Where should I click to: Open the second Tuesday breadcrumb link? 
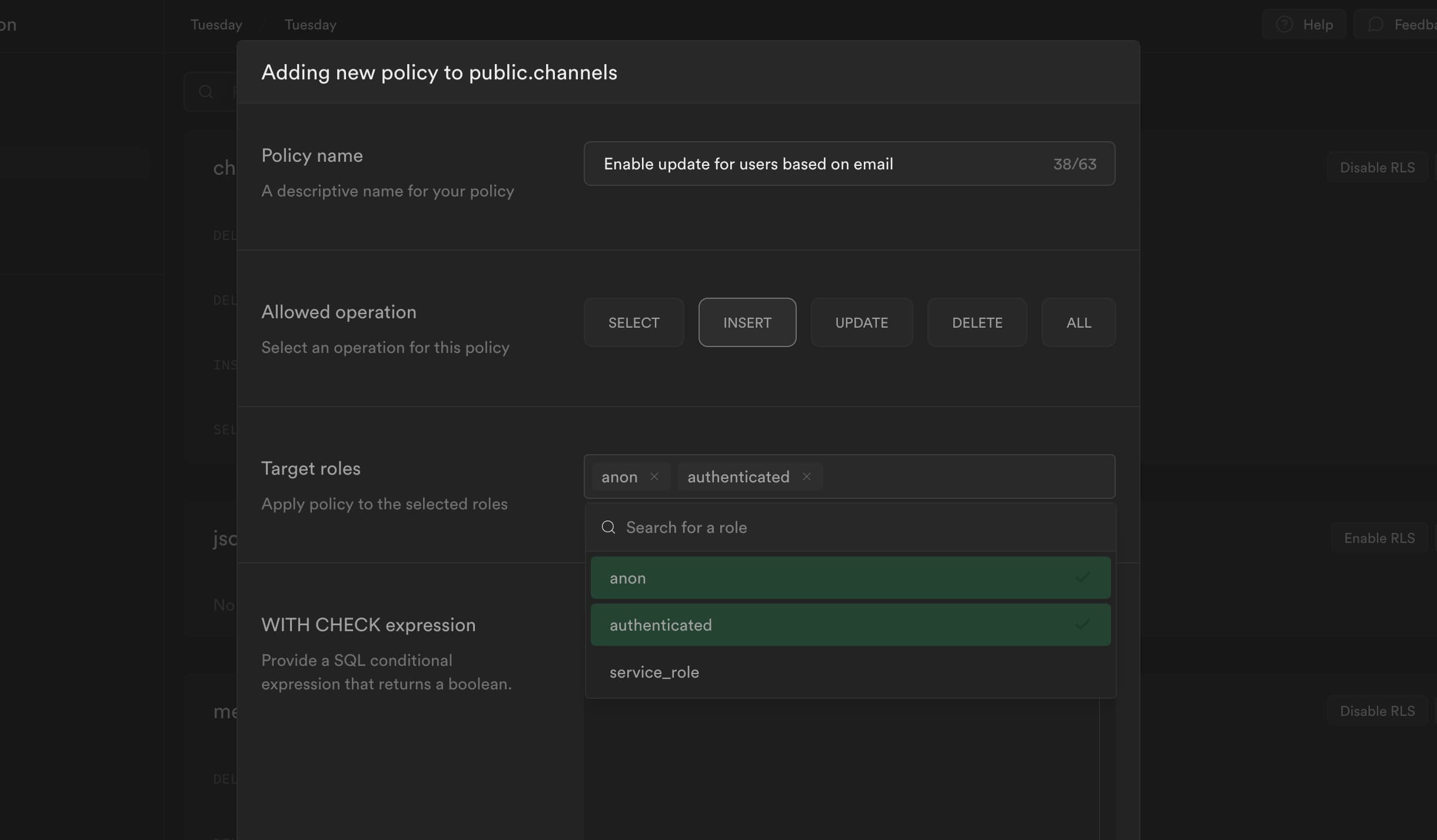310,25
